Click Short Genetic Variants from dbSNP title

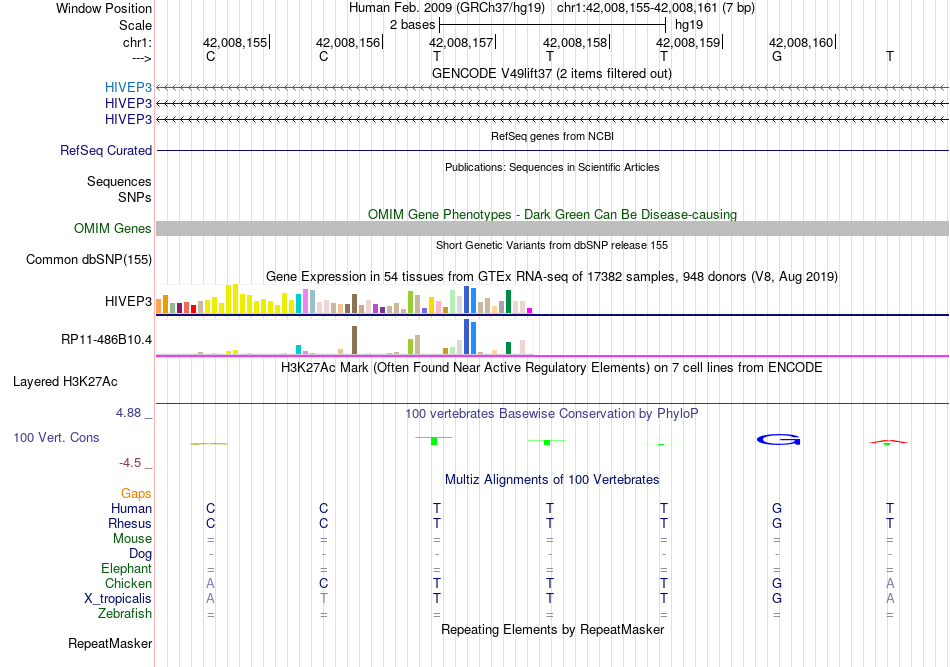[x=552, y=245]
